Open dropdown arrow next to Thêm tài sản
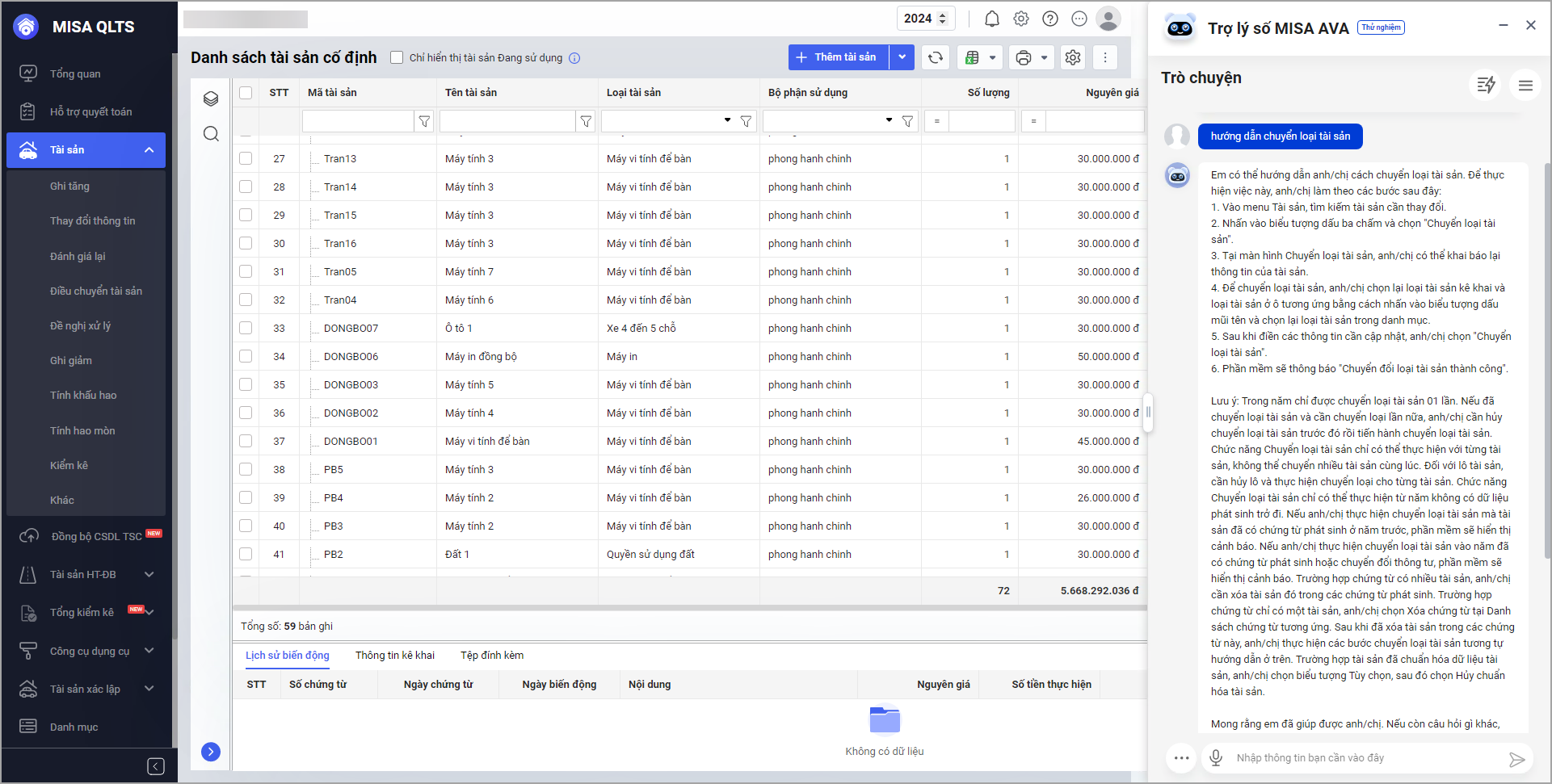Screen dimensions: 1552x784 click(x=902, y=57)
